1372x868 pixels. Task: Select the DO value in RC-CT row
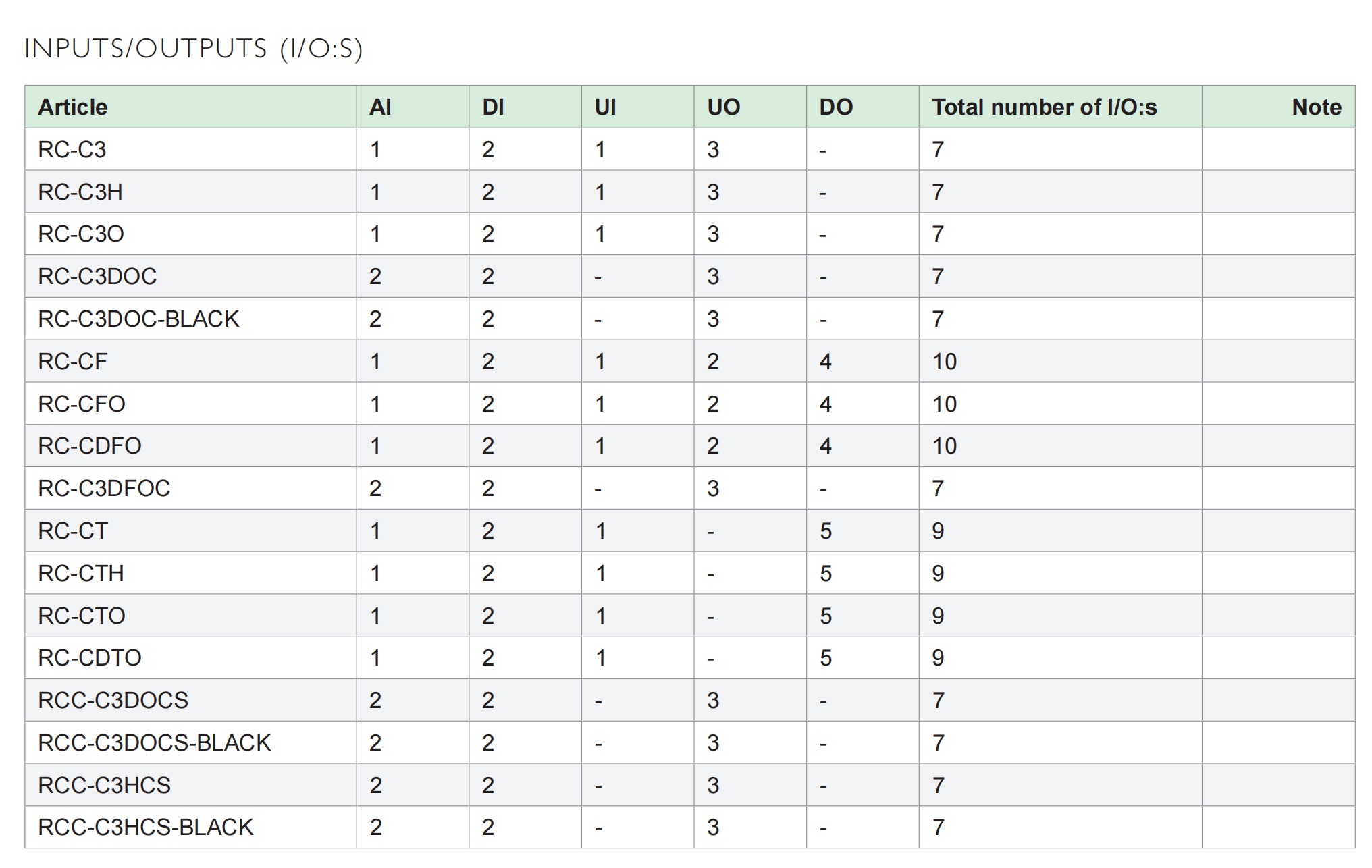click(825, 531)
